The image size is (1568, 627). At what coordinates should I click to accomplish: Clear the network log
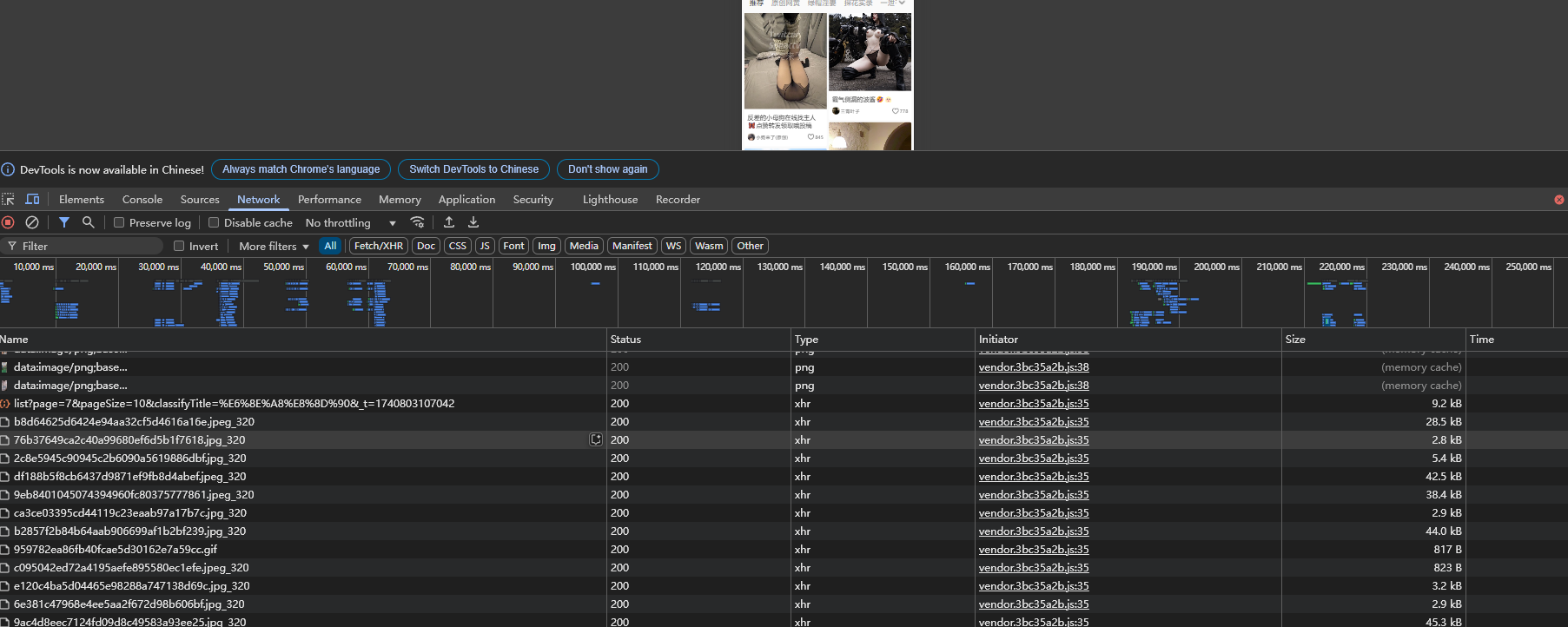[32, 222]
